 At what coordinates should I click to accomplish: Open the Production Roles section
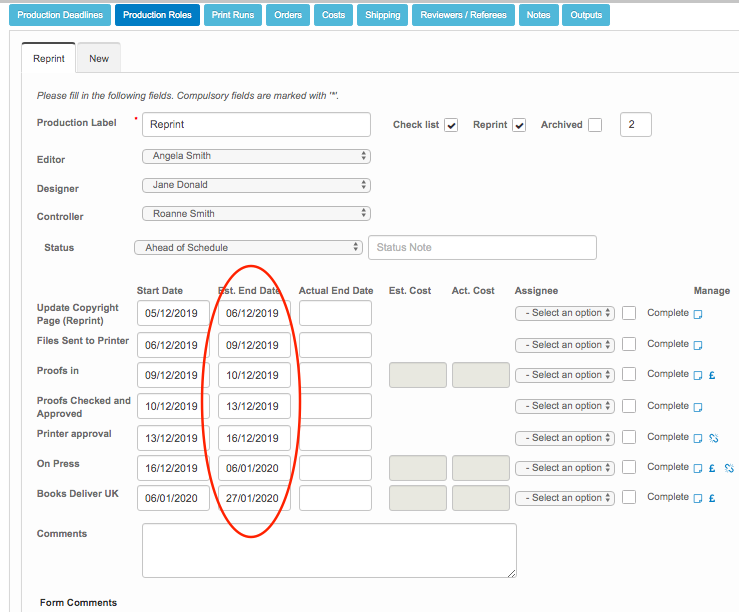pyautogui.click(x=157, y=15)
